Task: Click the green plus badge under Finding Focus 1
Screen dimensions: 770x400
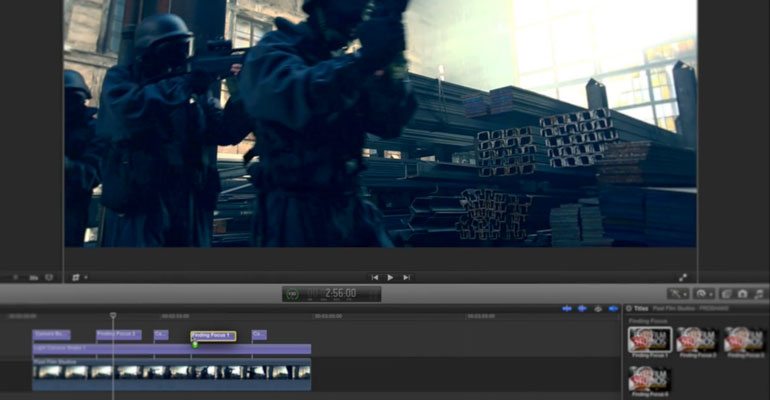Action: [195, 345]
